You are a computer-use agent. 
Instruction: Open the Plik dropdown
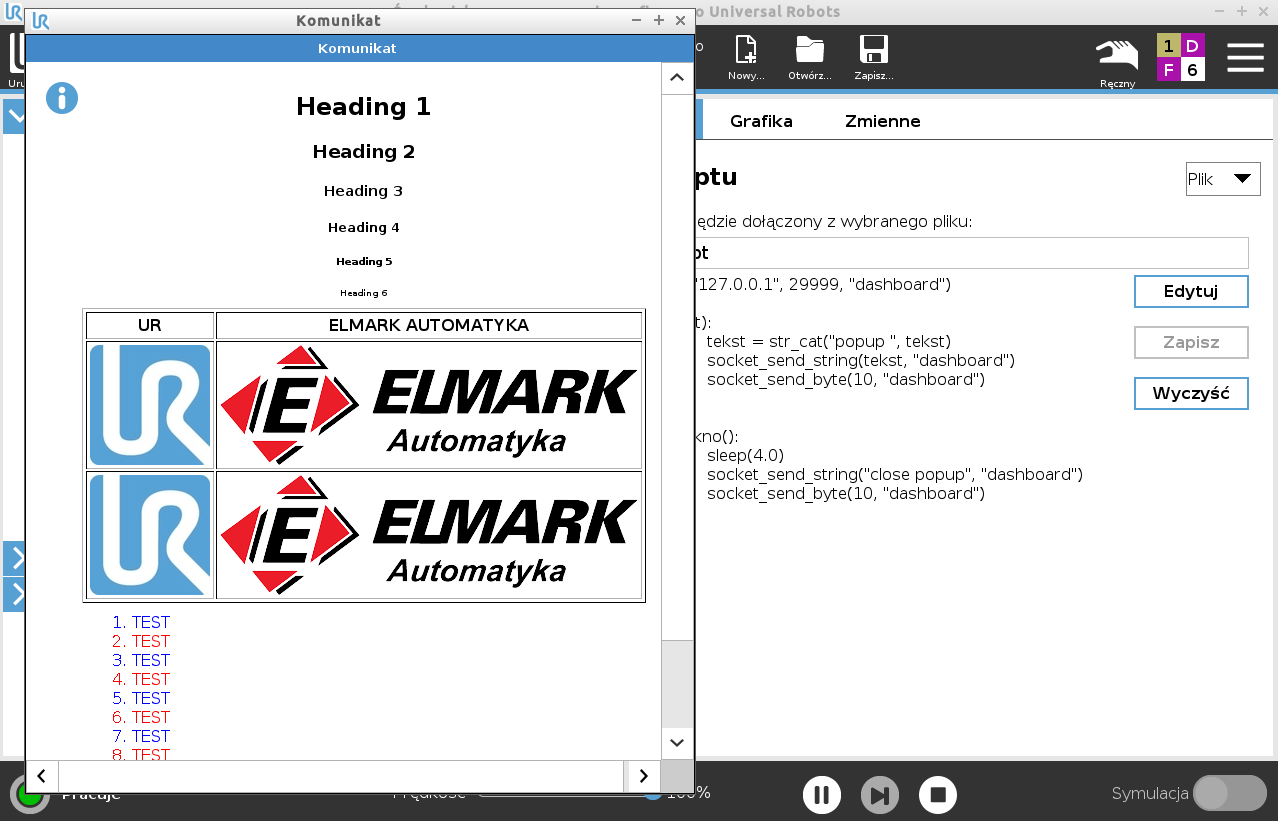tap(1223, 179)
